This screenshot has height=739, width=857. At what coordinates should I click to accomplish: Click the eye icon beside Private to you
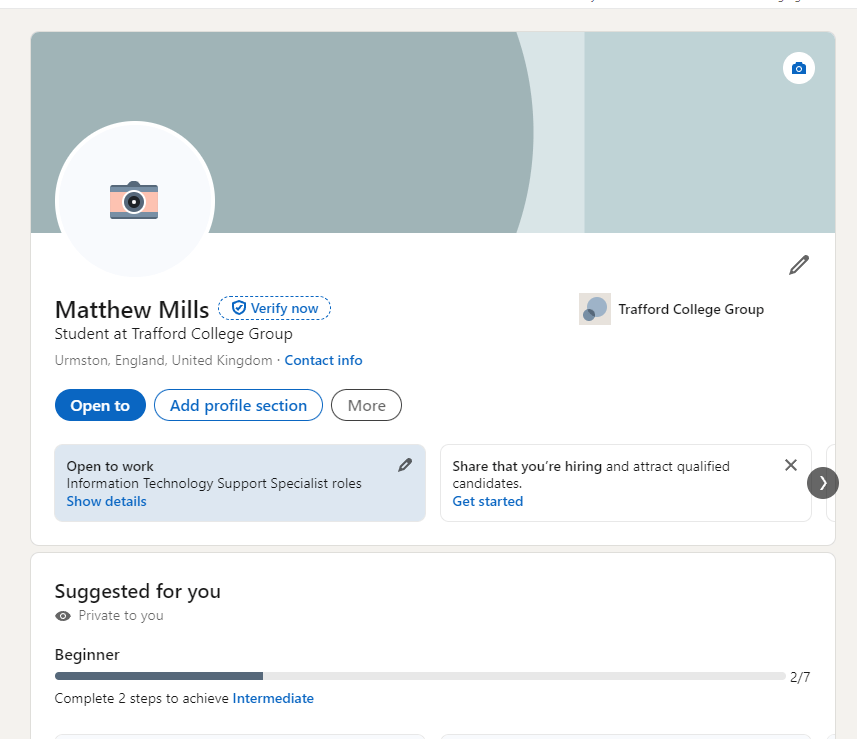click(63, 616)
